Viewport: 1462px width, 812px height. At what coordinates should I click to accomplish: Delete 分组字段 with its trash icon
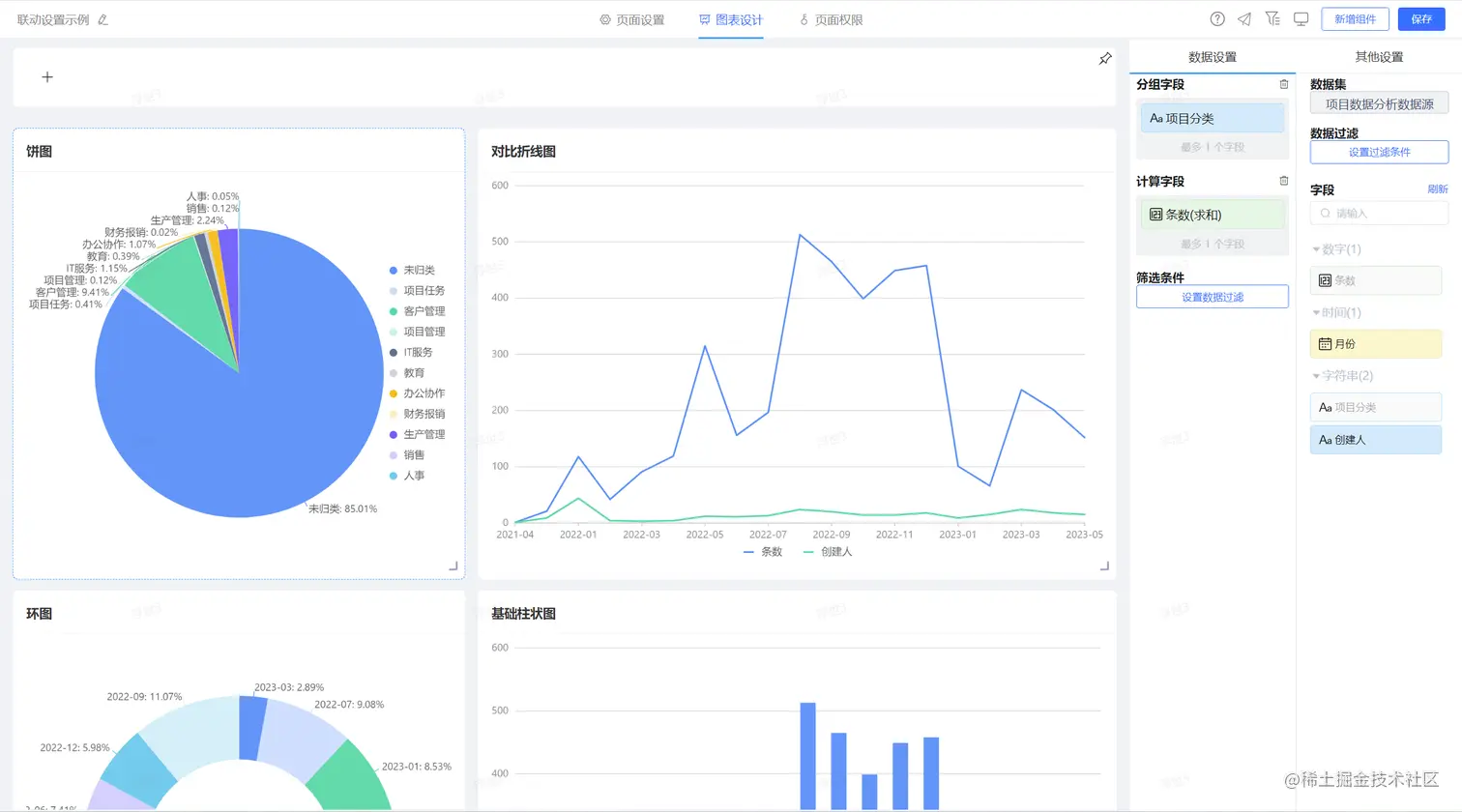1284,84
